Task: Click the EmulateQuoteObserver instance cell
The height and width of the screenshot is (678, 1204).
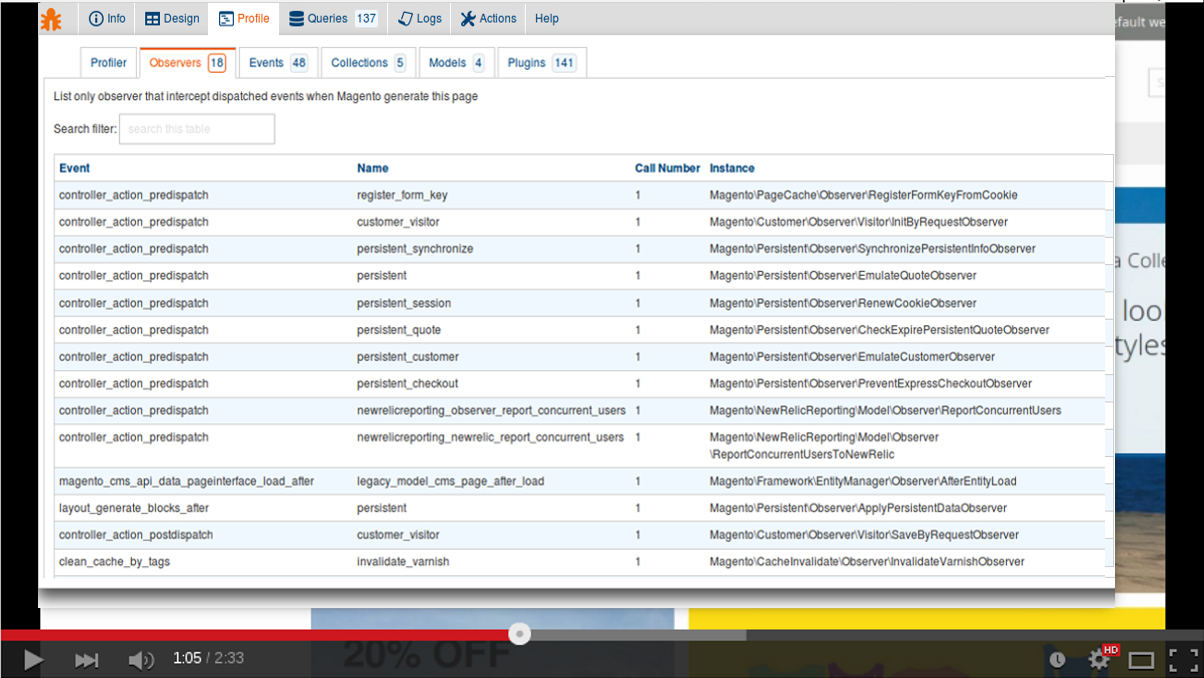Action: coord(843,276)
